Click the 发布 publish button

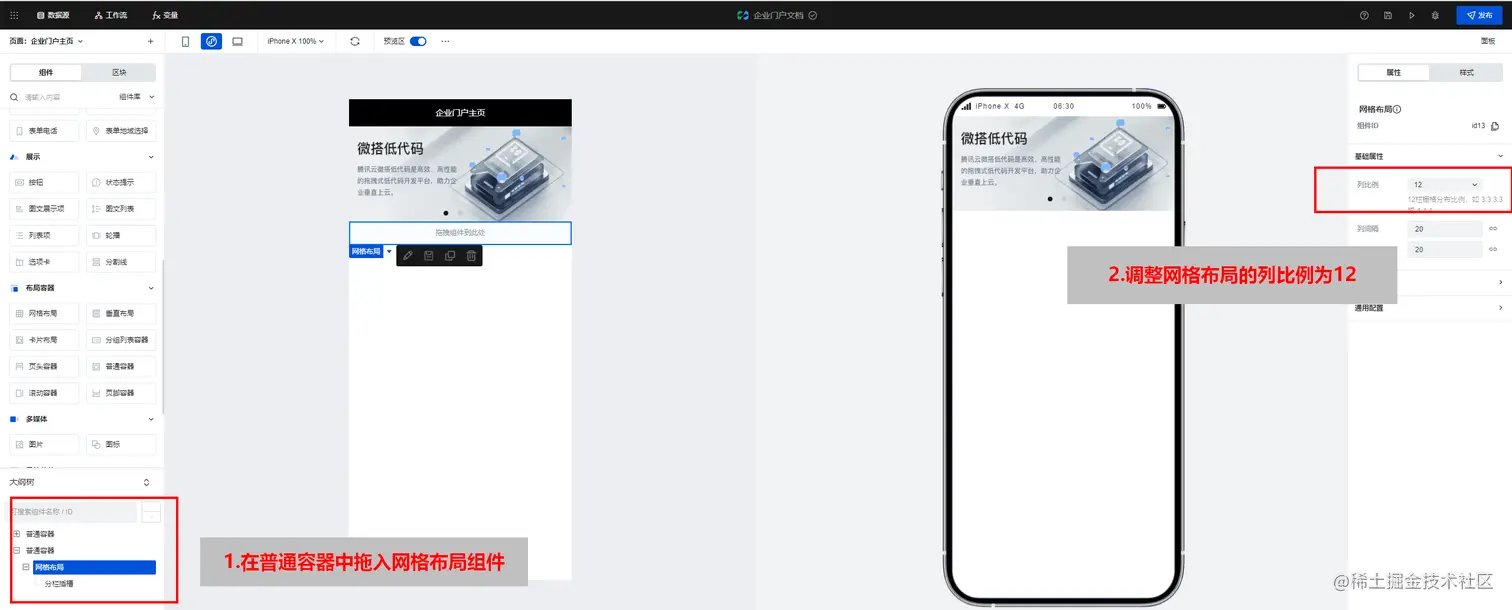coord(1479,15)
